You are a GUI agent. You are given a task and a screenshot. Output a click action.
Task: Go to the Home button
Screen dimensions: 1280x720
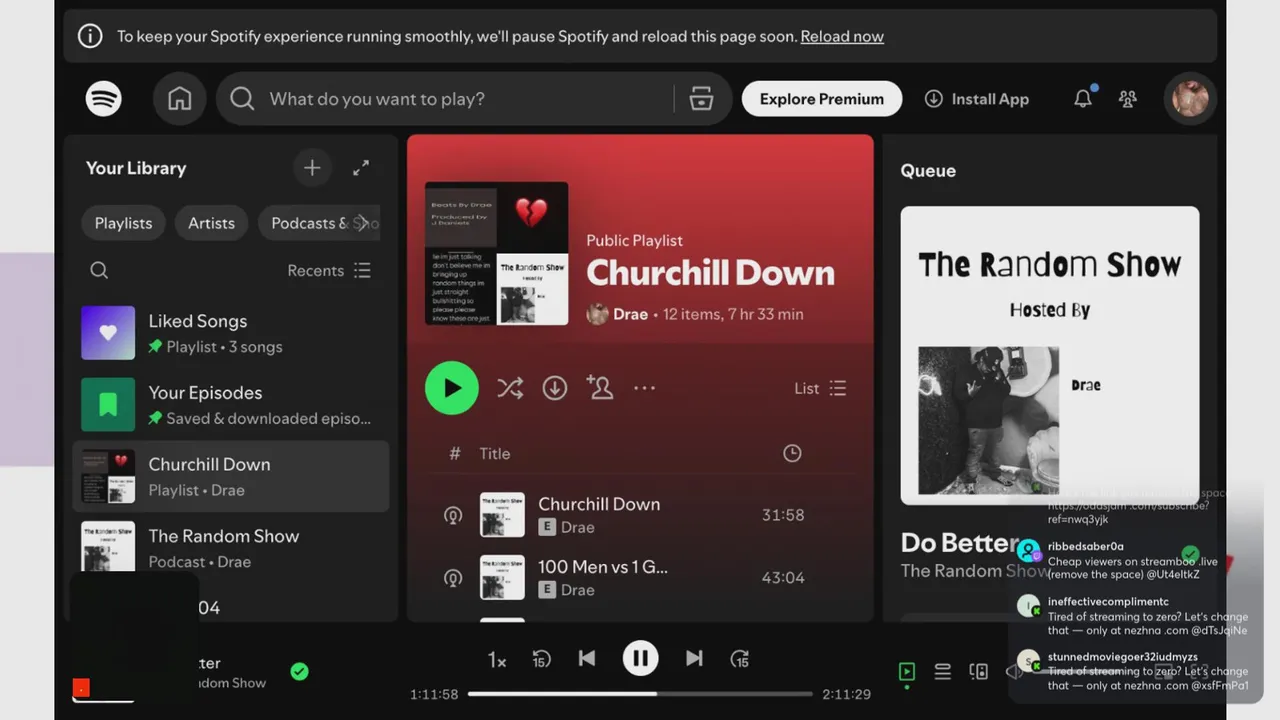[180, 99]
